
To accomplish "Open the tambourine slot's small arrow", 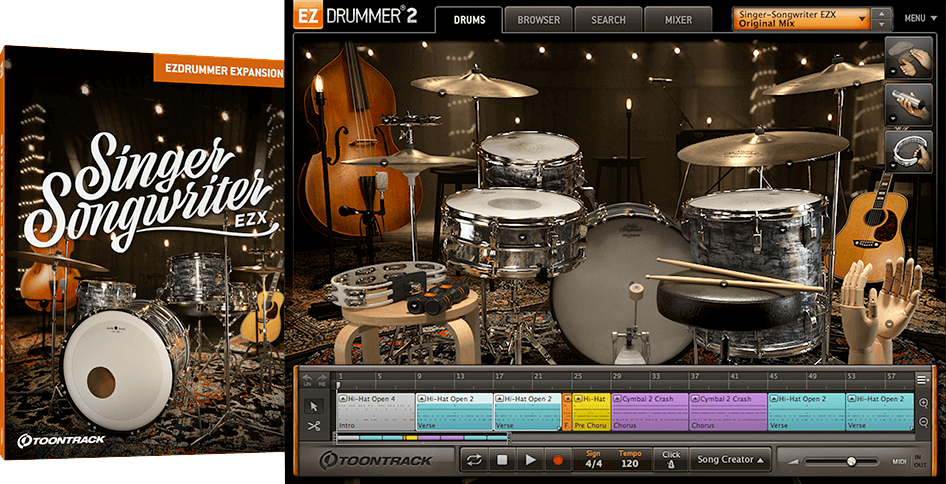I will 892,166.
